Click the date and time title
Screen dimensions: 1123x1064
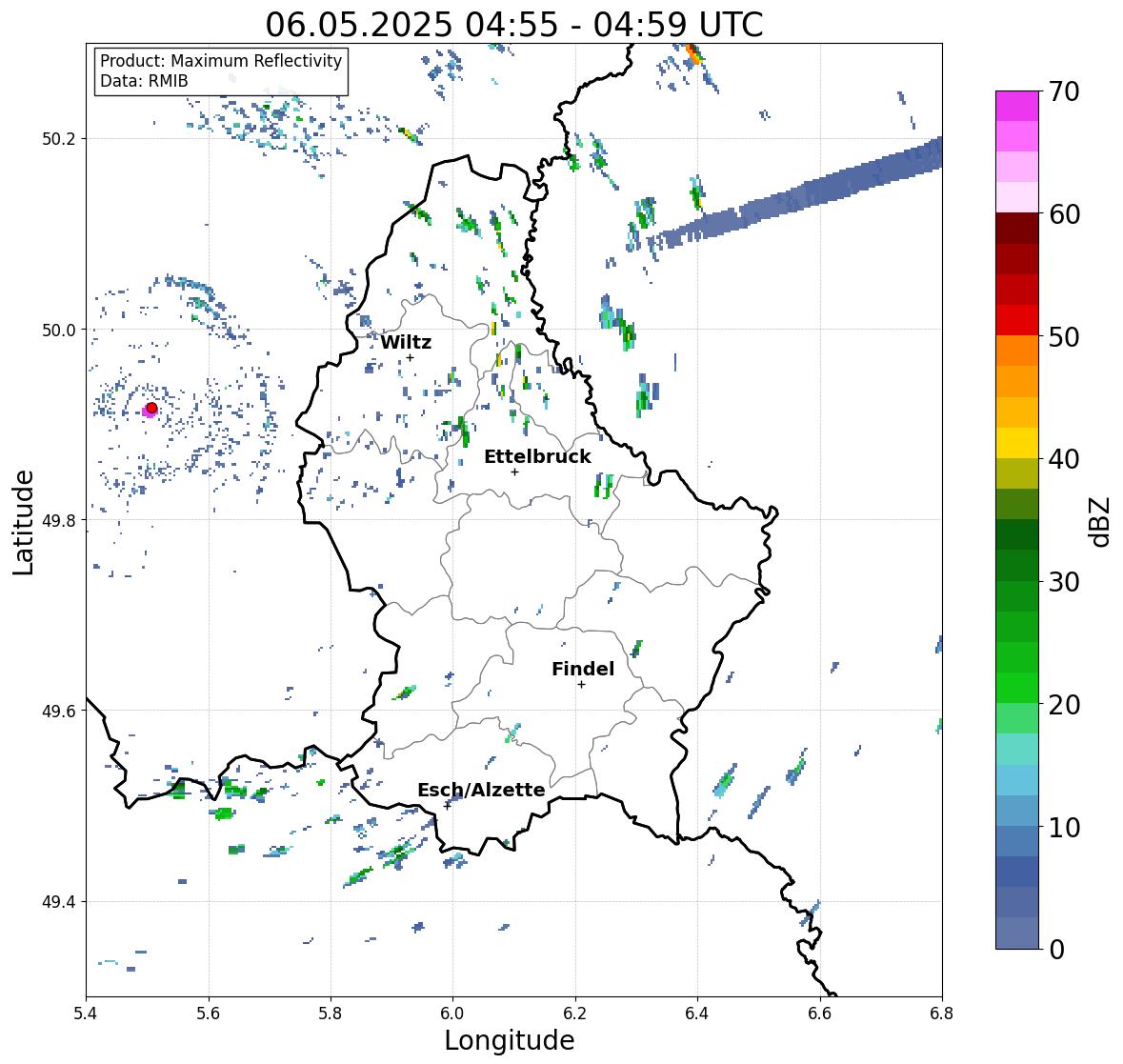(x=514, y=25)
